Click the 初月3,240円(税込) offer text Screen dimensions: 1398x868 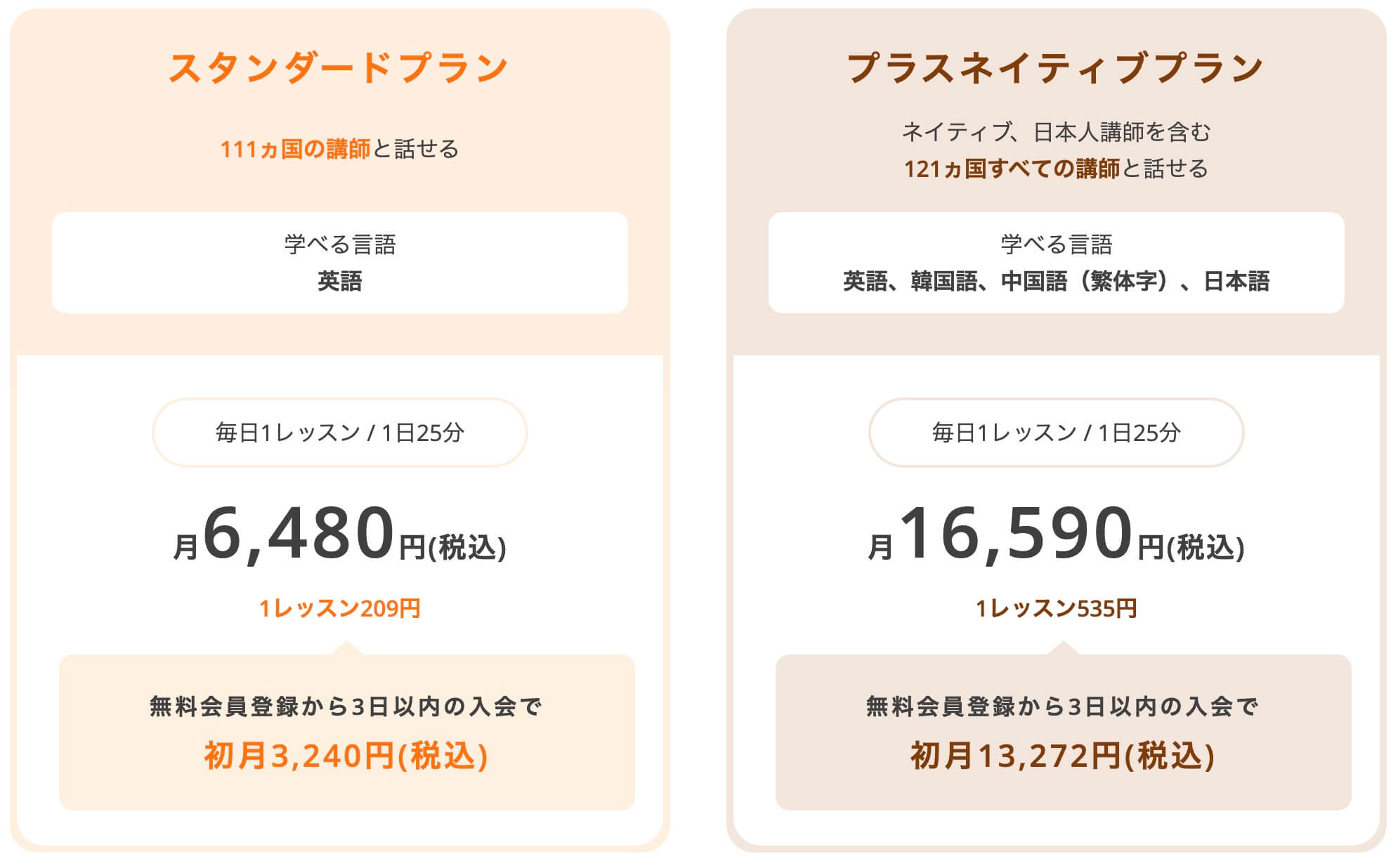[x=346, y=756]
